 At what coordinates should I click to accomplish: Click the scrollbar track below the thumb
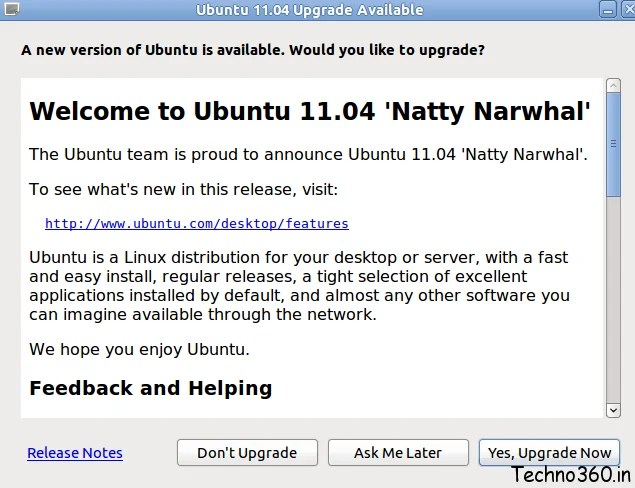tap(613, 300)
